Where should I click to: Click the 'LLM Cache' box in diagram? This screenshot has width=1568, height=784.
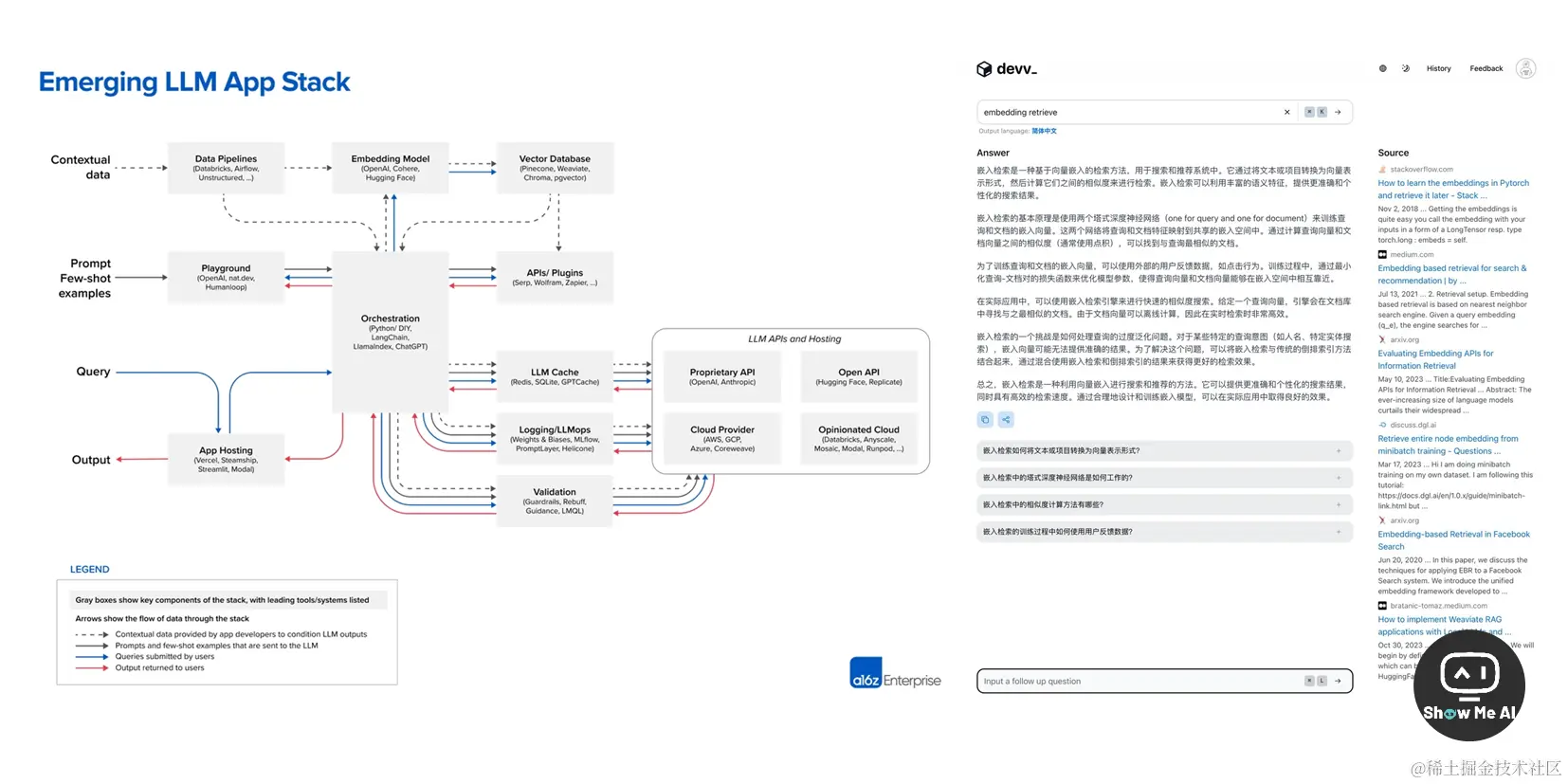(555, 376)
